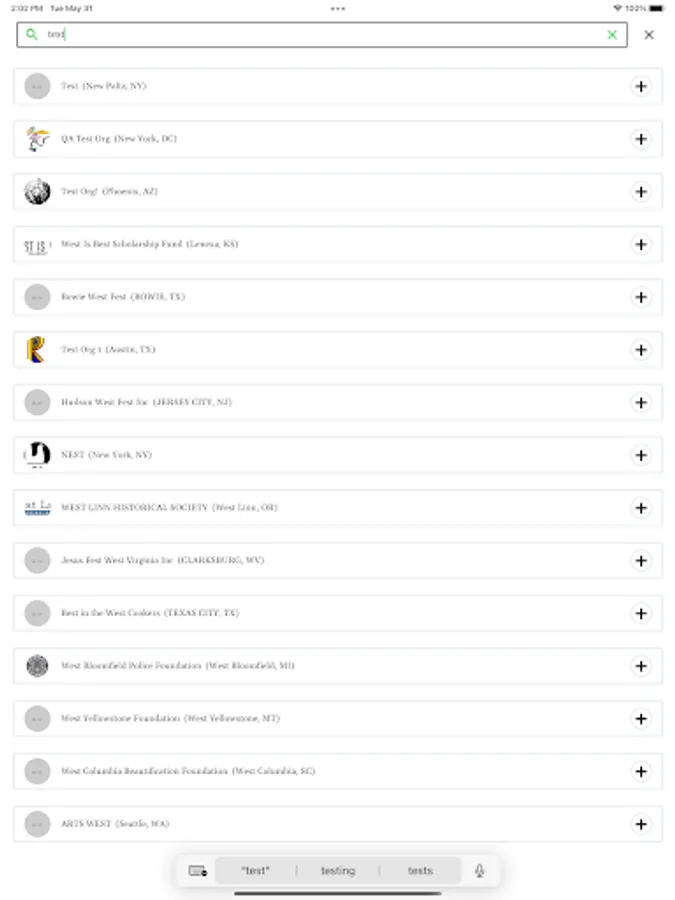Click the green search magnifier icon
675x900 pixels.
(x=32, y=35)
